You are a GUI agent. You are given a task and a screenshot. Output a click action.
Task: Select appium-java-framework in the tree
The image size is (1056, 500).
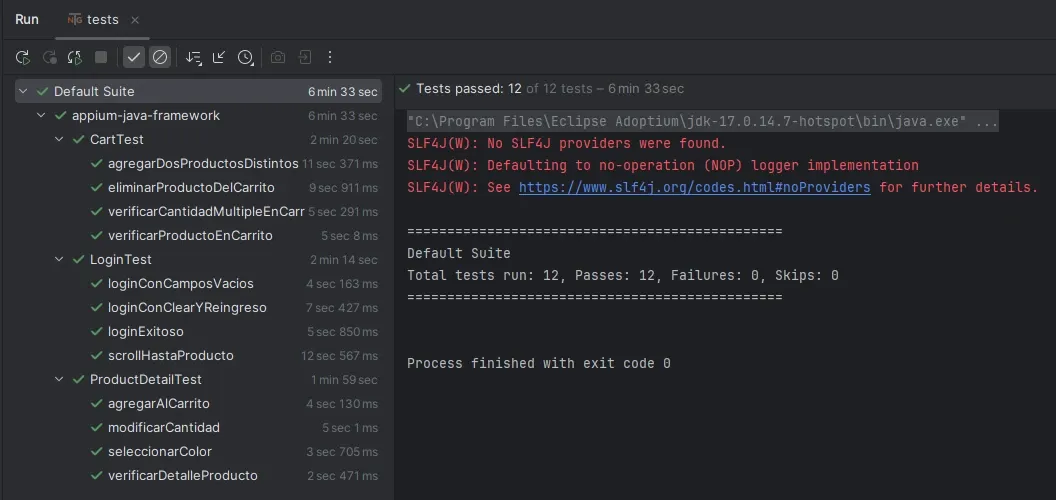click(198, 115)
